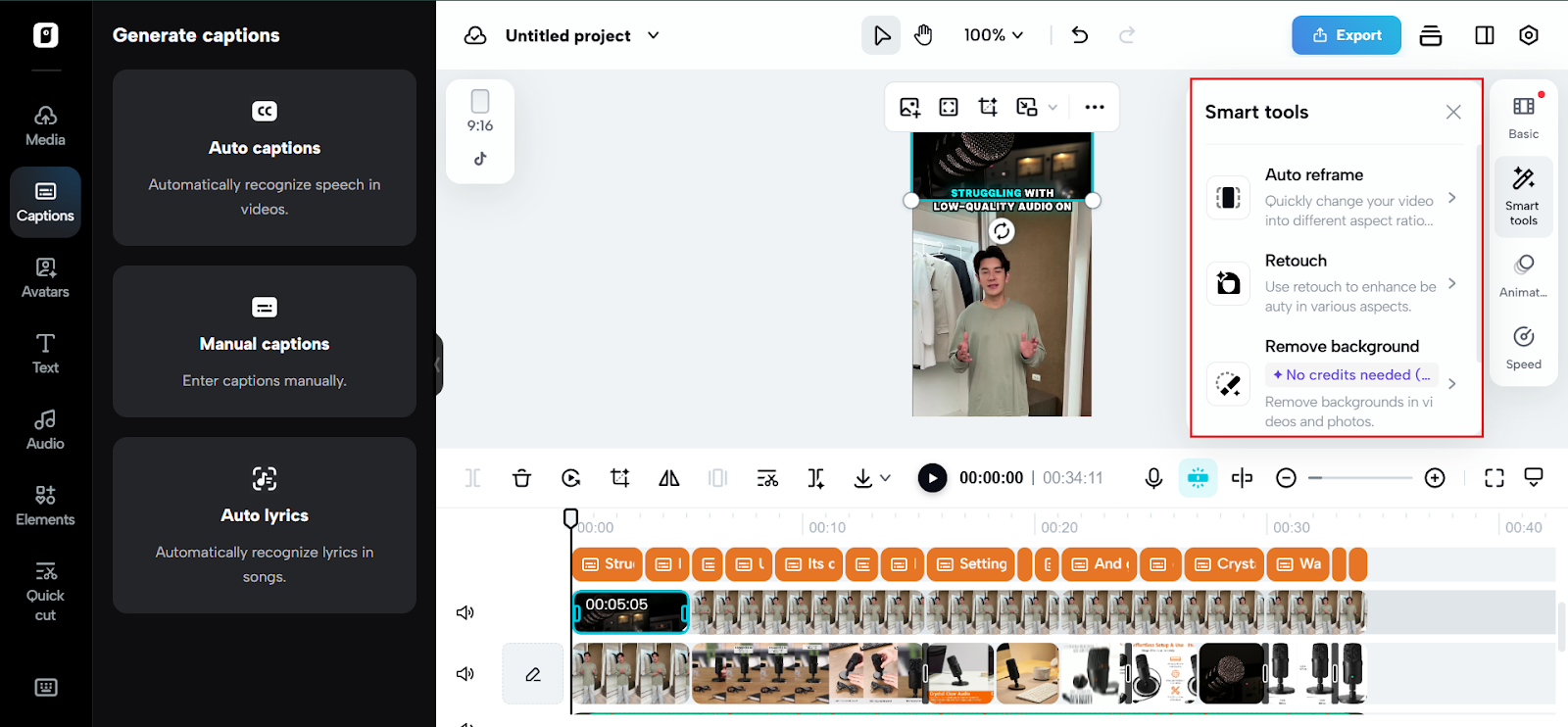The height and width of the screenshot is (727, 1568).
Task: Choose the Auto captions card
Action: tap(265, 158)
